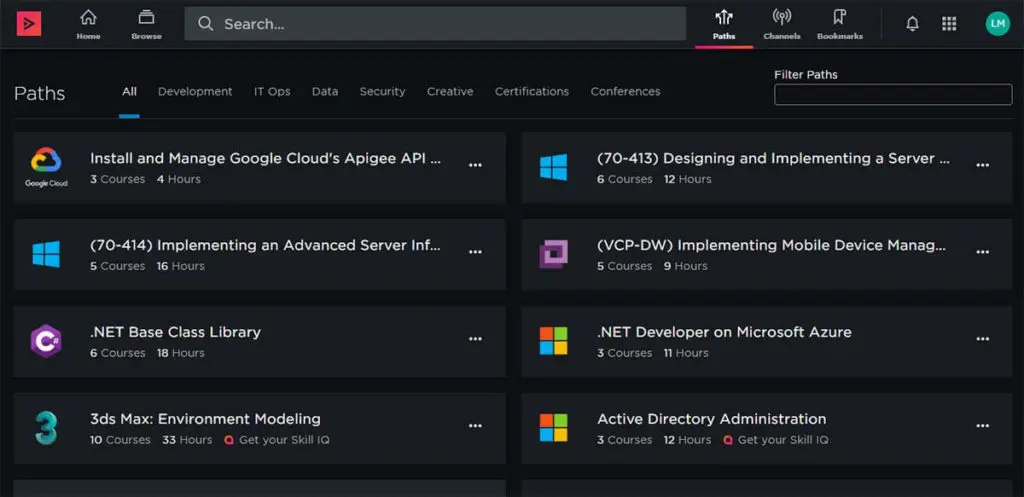
Task: Switch to the Creative tab
Action: (x=450, y=91)
